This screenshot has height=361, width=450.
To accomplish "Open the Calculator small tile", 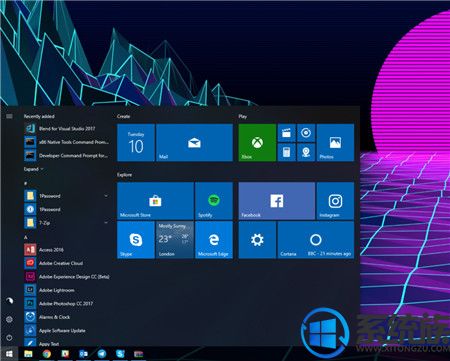I will coord(286,152).
